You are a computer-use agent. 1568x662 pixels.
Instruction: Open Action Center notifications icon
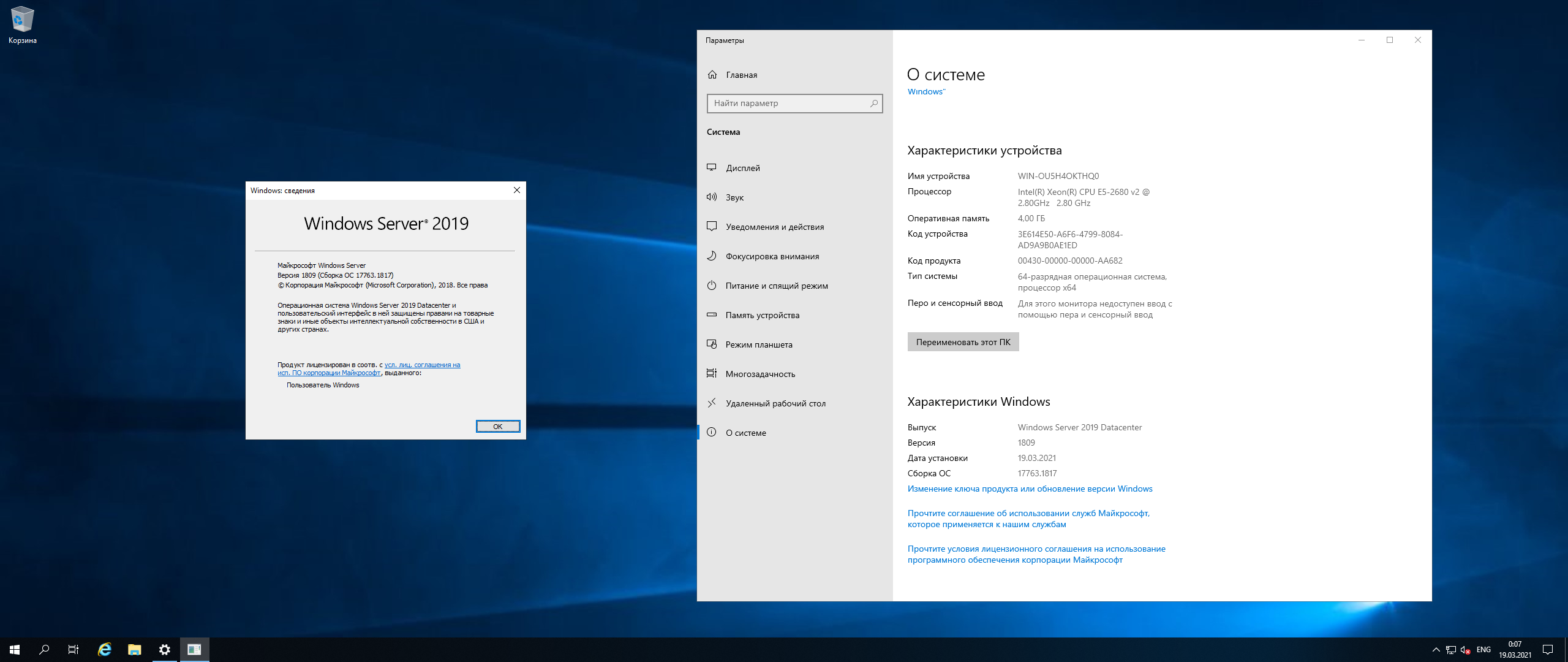[x=1548, y=650]
